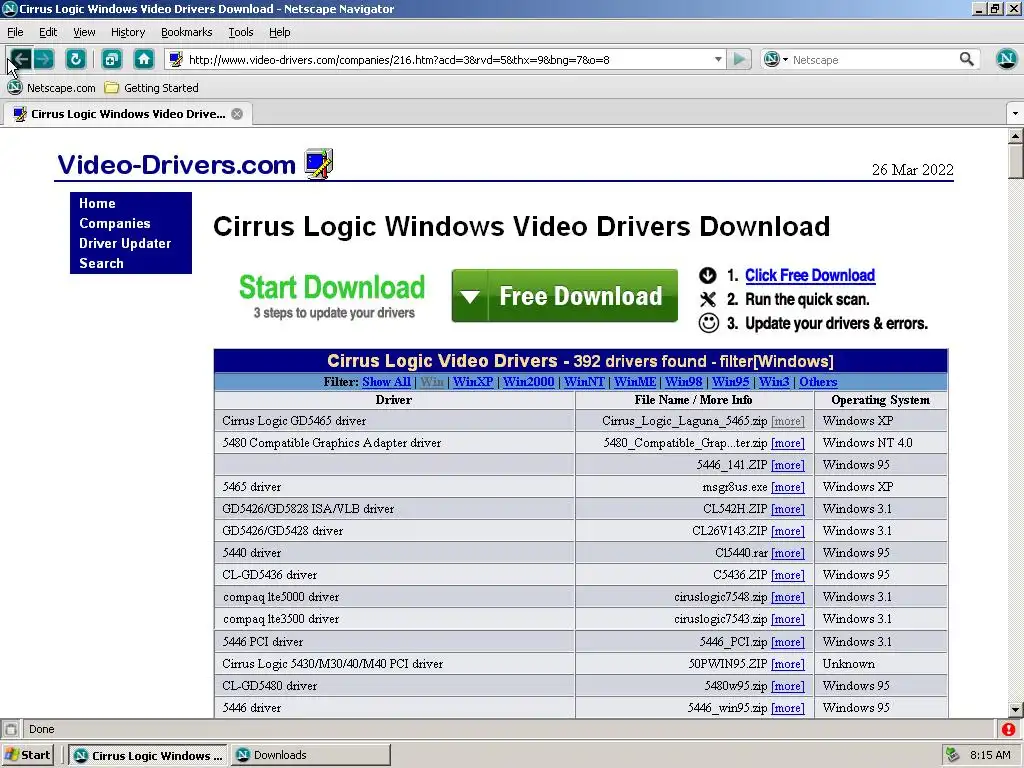Screen dimensions: 1024x768
Task: Filter drivers by Others
Action: (818, 381)
